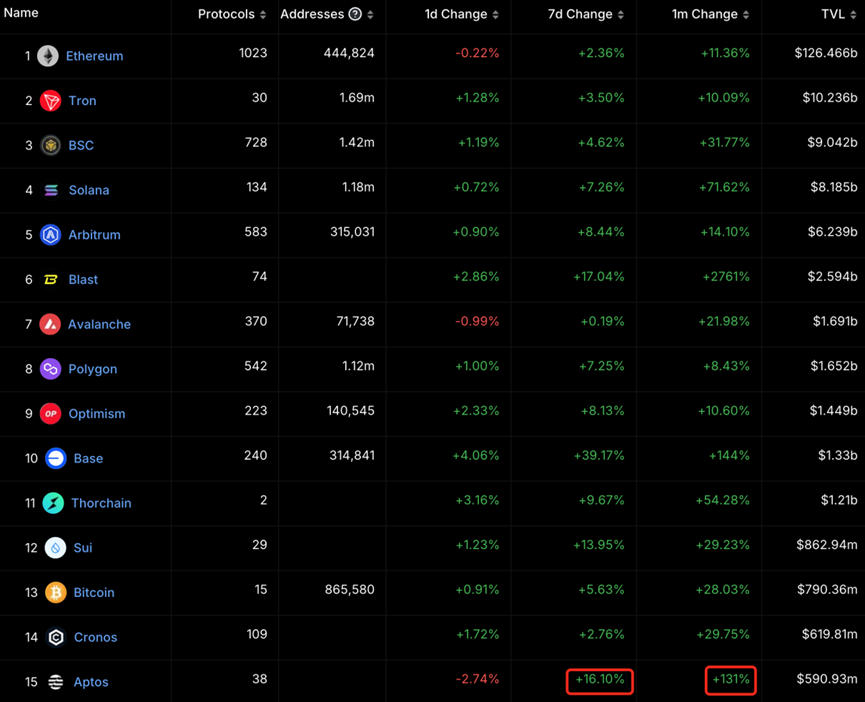Click Tron addresses value 1.69m
The image size is (865, 702).
(x=357, y=98)
